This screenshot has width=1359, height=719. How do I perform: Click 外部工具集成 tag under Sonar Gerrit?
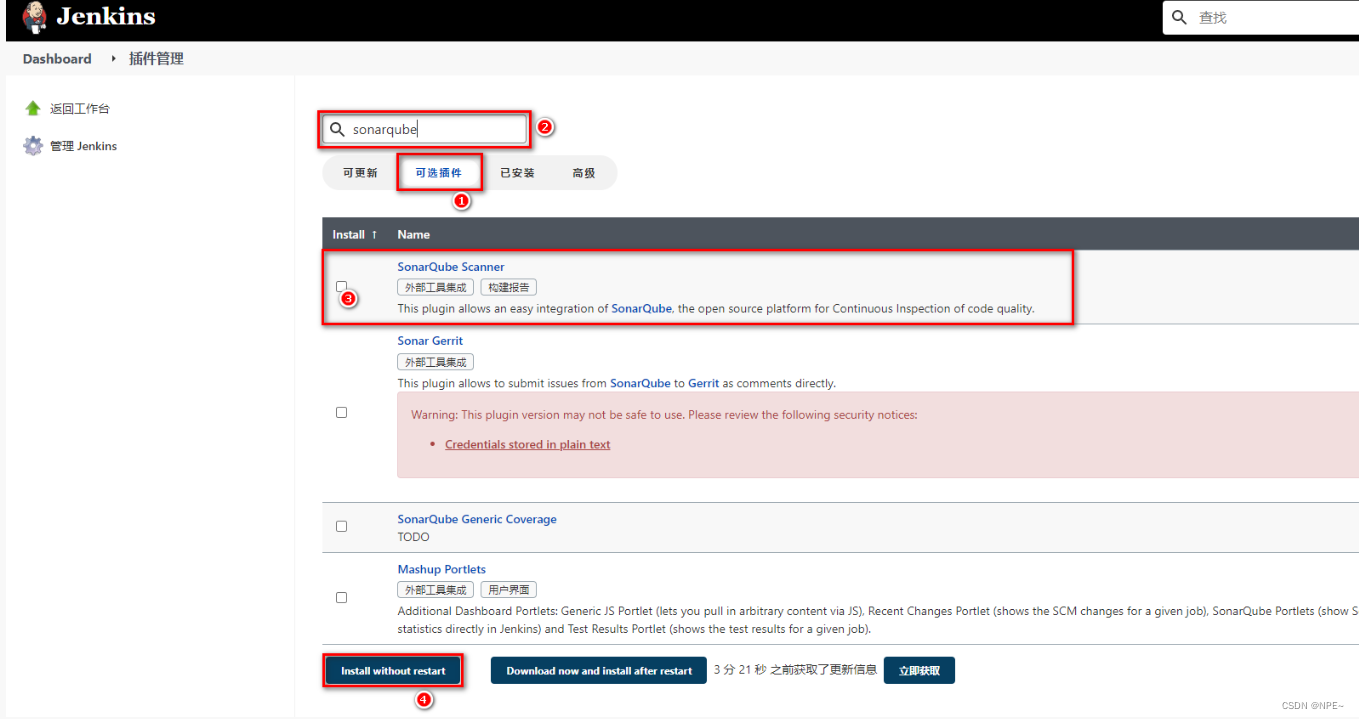pyautogui.click(x=435, y=362)
